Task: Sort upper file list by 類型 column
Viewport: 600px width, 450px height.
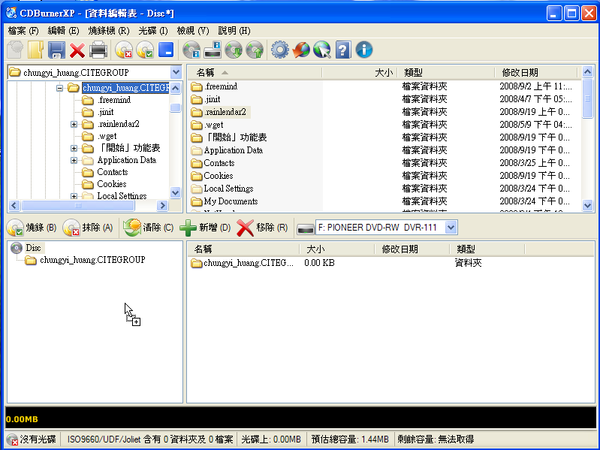Action: coord(447,72)
